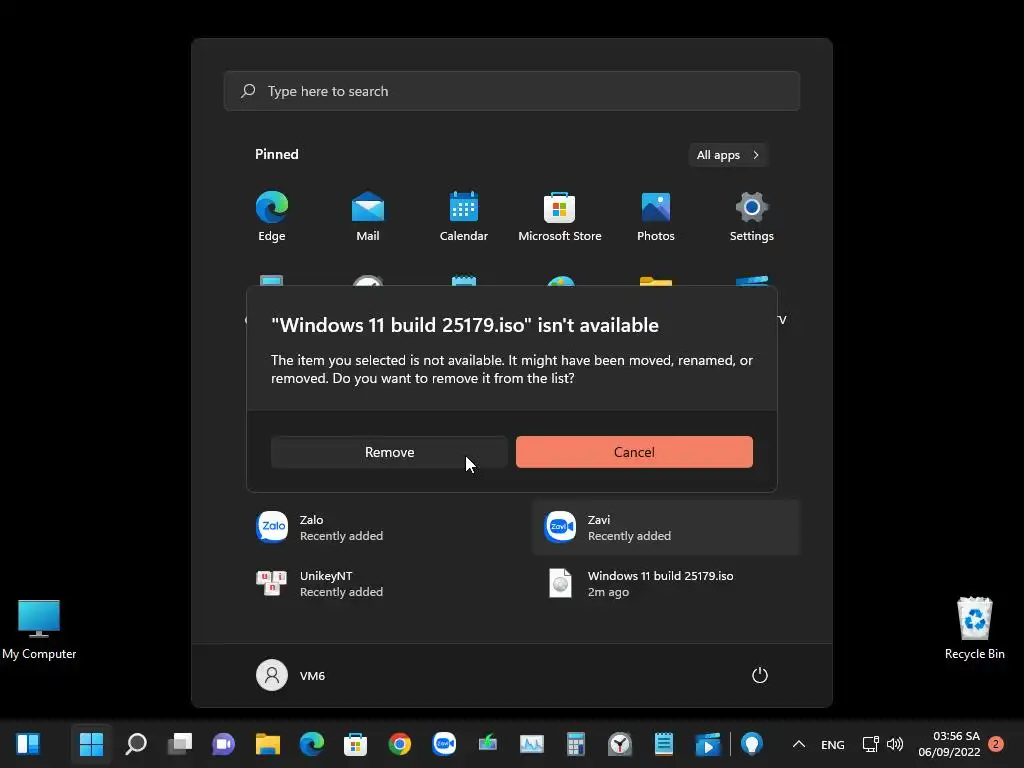
Task: Click the Remove button in the dialog
Action: pyautogui.click(x=389, y=452)
